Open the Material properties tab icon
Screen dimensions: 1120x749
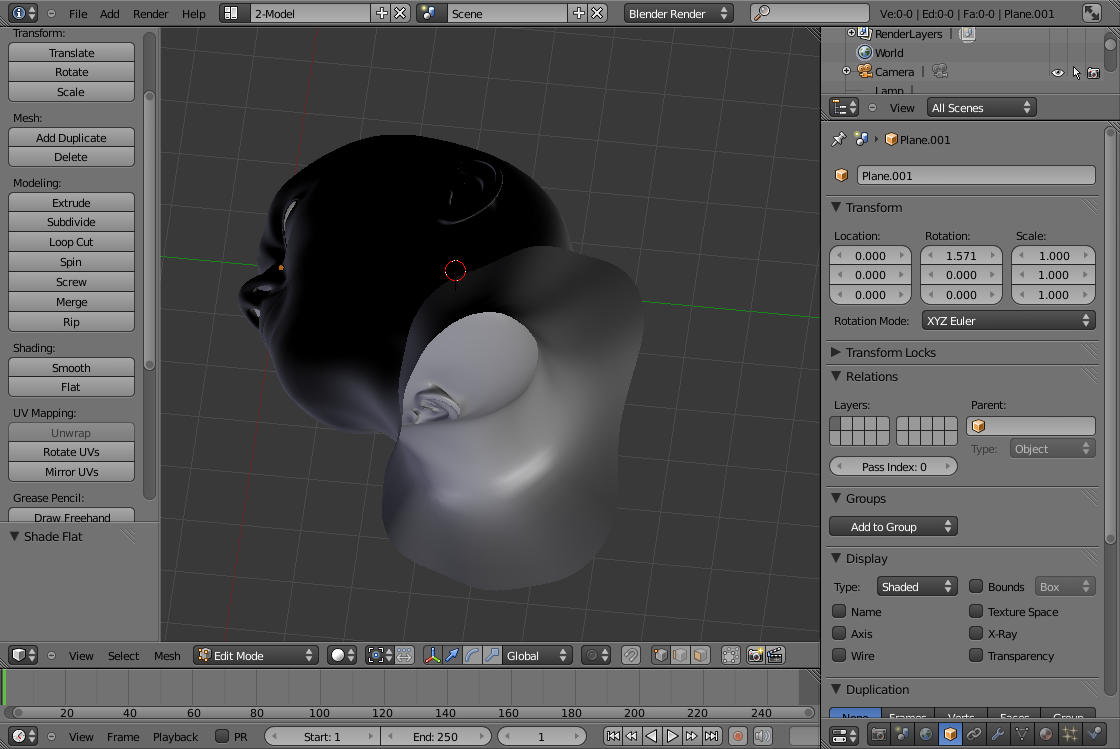click(1046, 735)
